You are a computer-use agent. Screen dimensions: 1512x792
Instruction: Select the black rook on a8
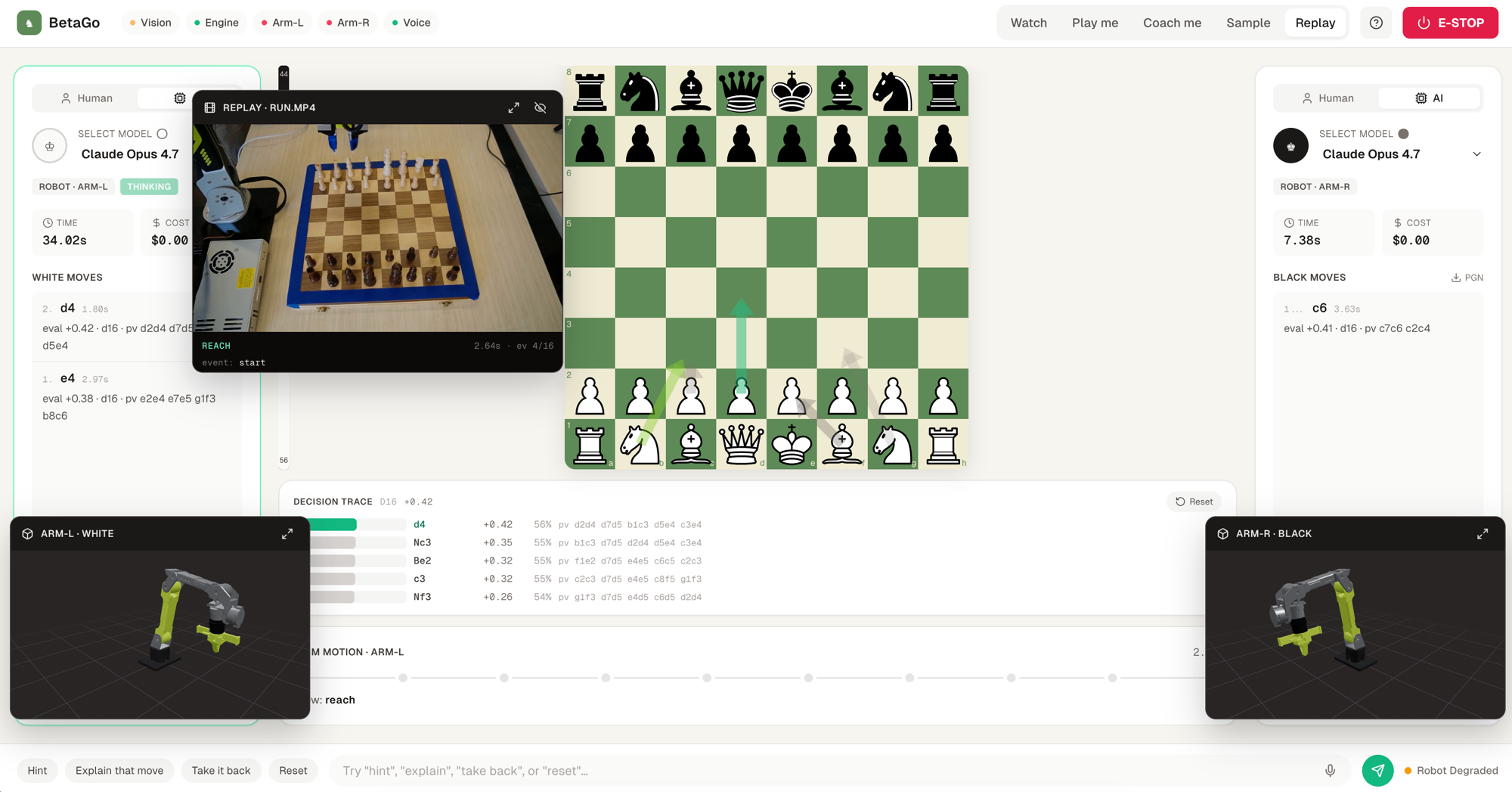(590, 91)
